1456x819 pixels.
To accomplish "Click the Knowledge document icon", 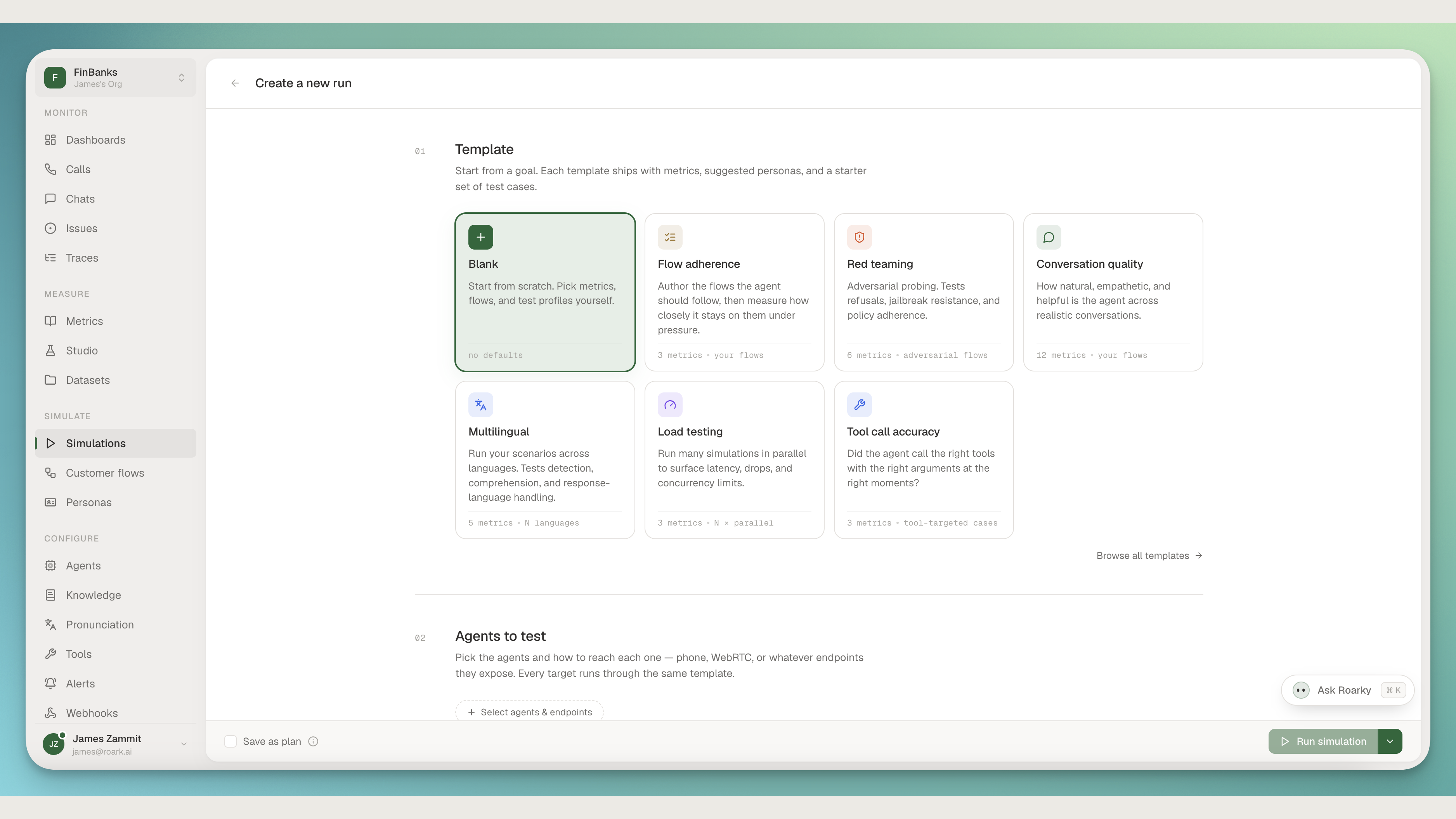I will click(x=50, y=595).
